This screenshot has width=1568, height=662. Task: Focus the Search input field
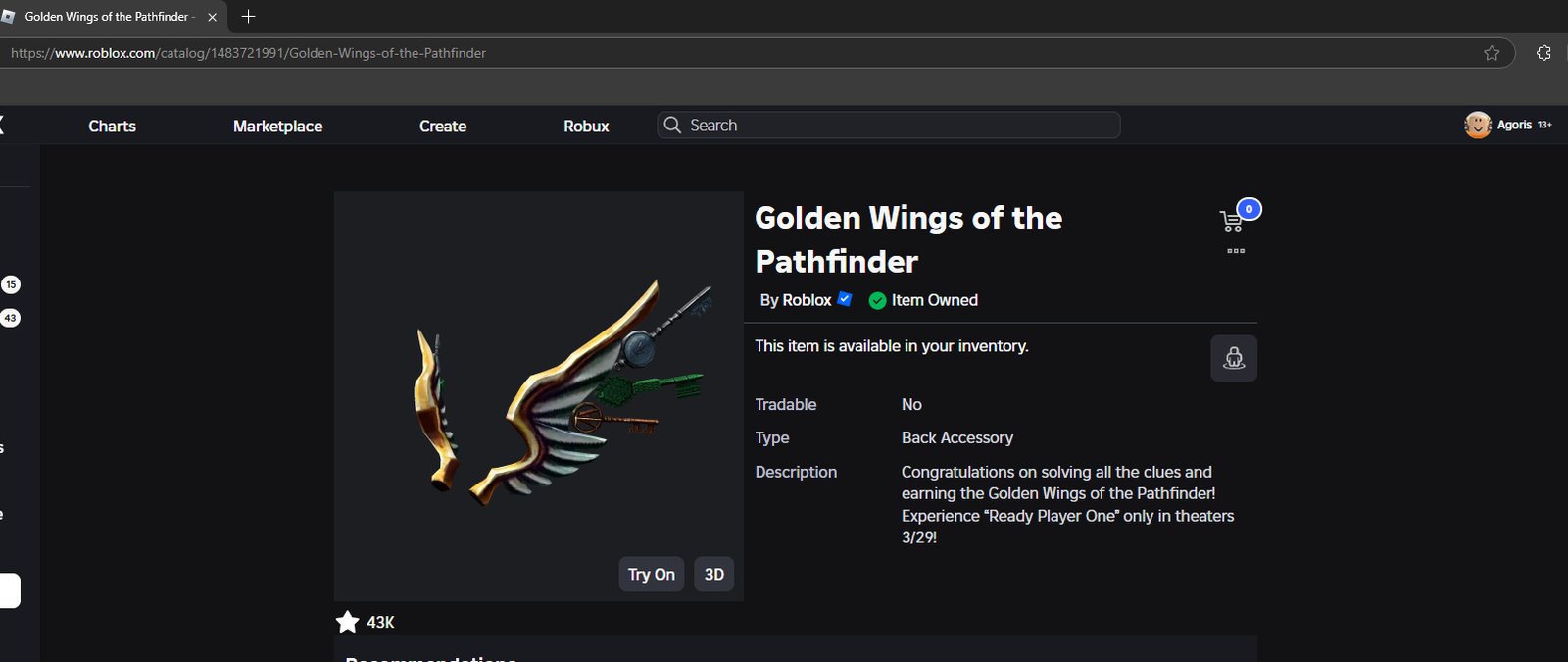889,125
